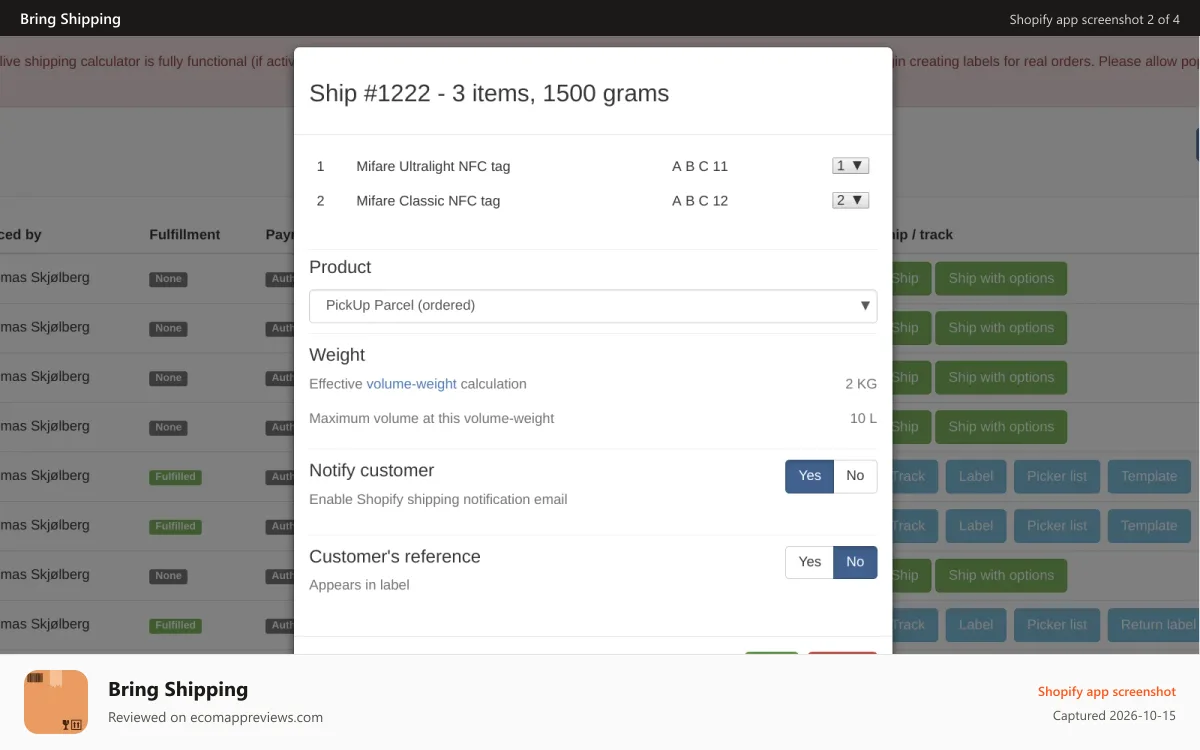Click the Captured 2026-10-15 text
1200x750 pixels.
[1114, 716]
